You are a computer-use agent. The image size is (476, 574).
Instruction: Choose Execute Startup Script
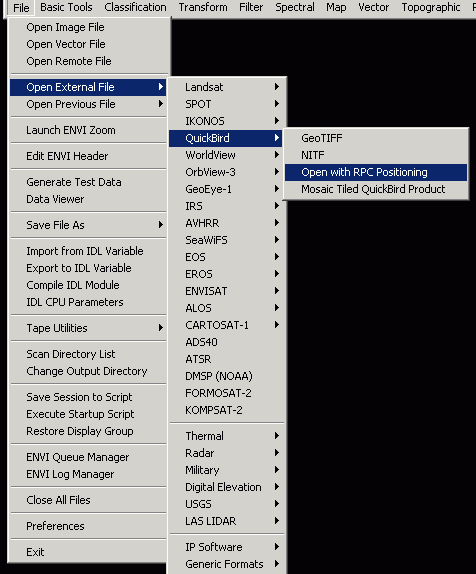tap(88, 414)
